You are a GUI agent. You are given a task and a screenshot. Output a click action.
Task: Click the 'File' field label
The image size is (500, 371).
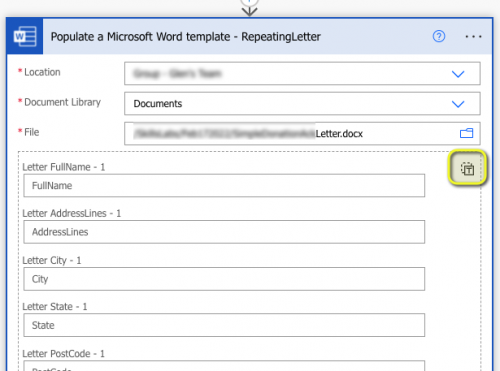tap(32, 132)
